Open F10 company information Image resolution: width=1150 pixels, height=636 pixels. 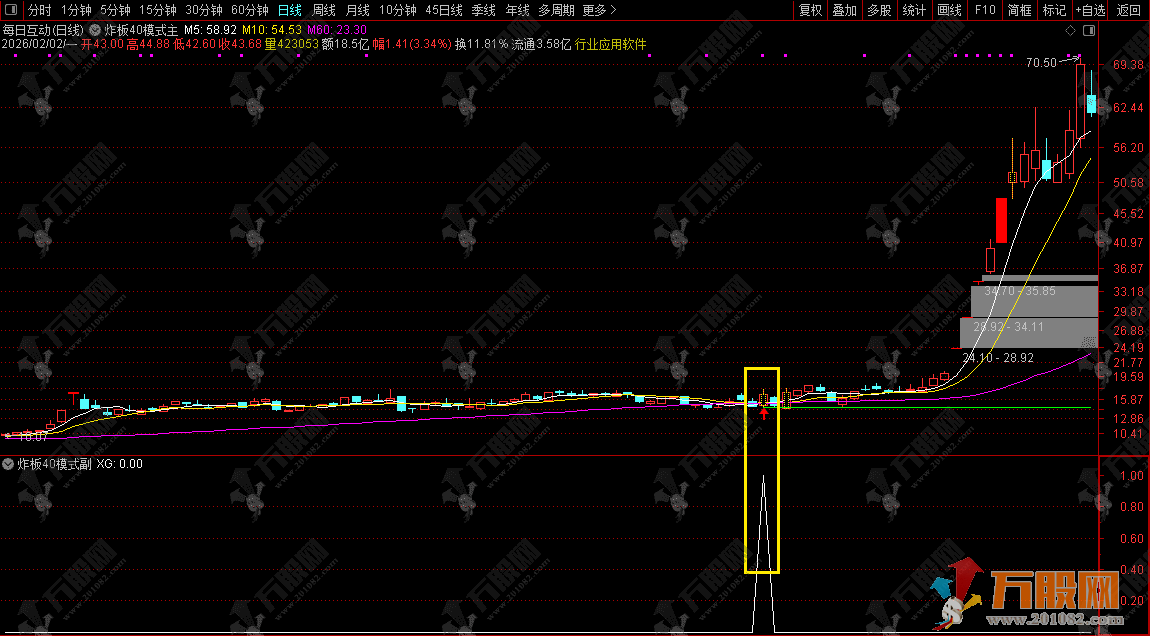[x=985, y=10]
